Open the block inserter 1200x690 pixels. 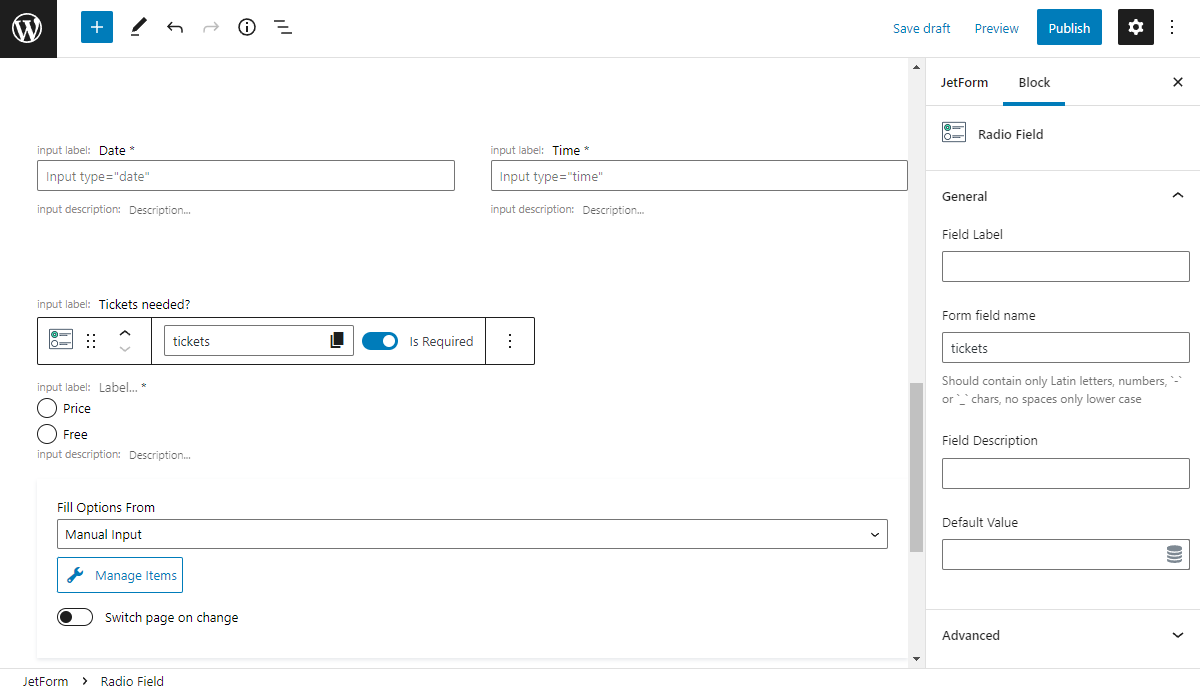pyautogui.click(x=96, y=27)
